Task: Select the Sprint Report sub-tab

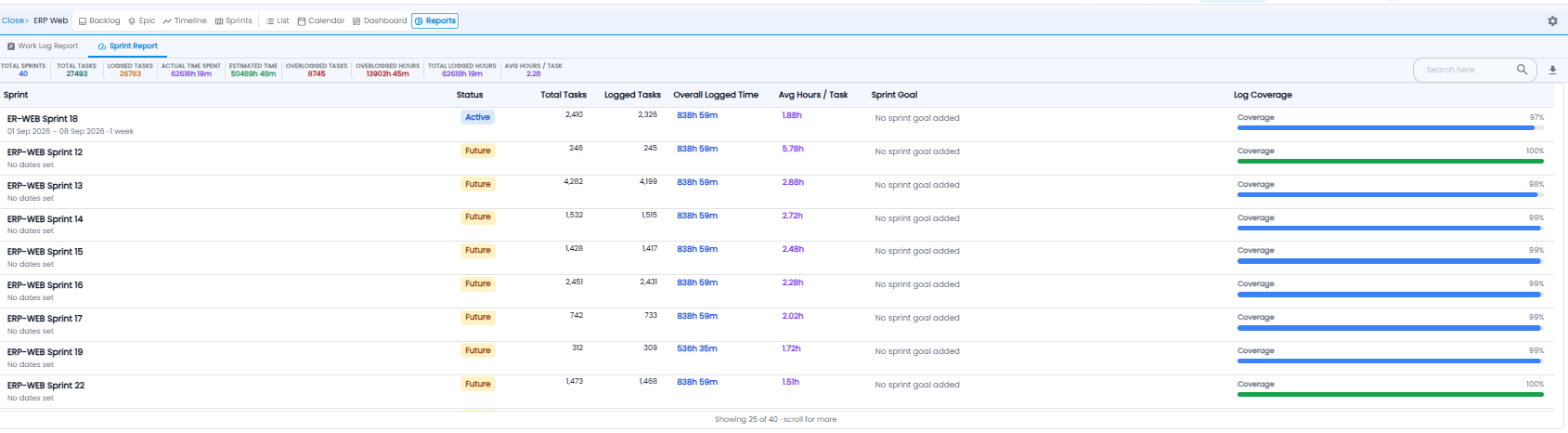Action: [127, 46]
